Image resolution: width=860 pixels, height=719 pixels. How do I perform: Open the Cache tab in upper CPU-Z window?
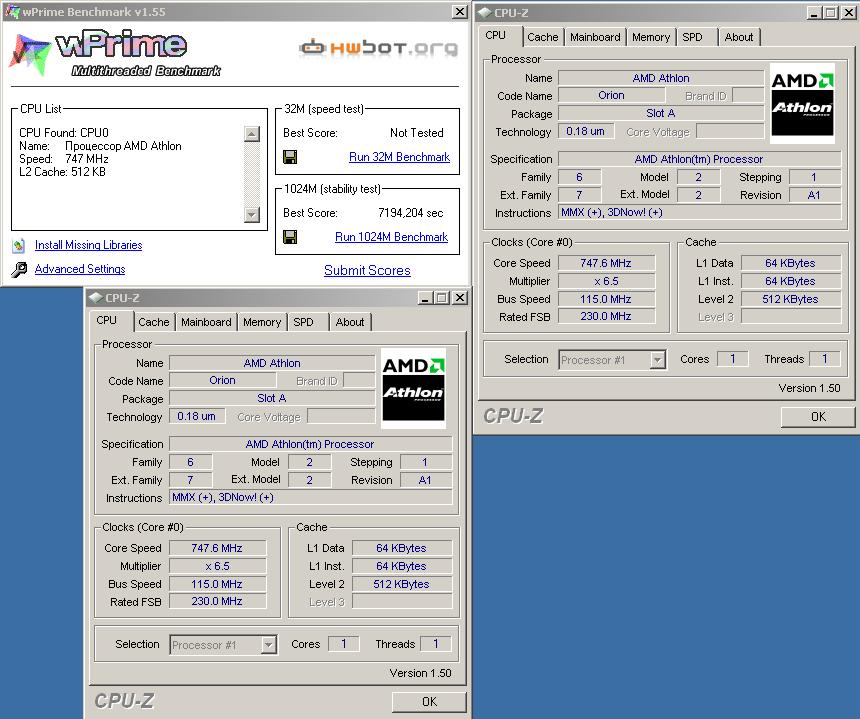click(542, 37)
